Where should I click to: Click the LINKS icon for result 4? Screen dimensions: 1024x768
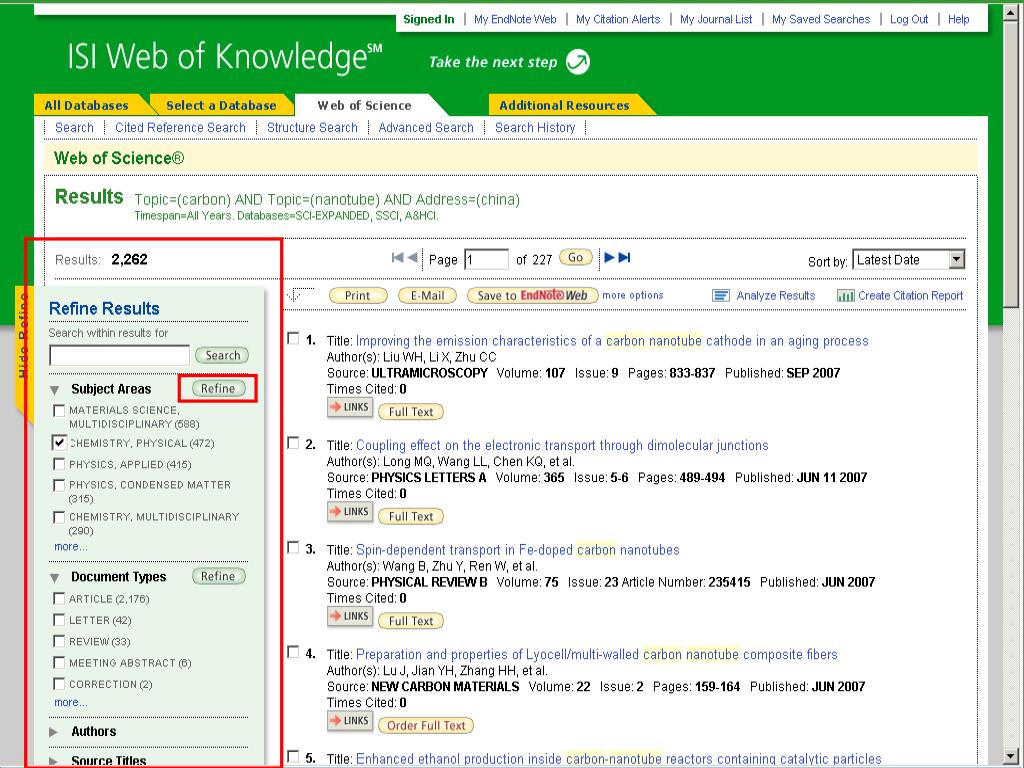click(x=350, y=721)
